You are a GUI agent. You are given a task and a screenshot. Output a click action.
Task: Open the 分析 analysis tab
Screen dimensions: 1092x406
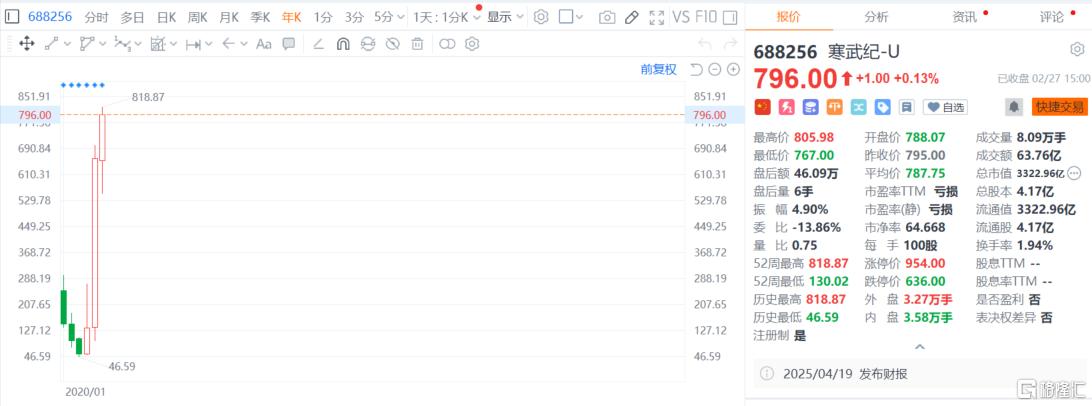(x=876, y=17)
